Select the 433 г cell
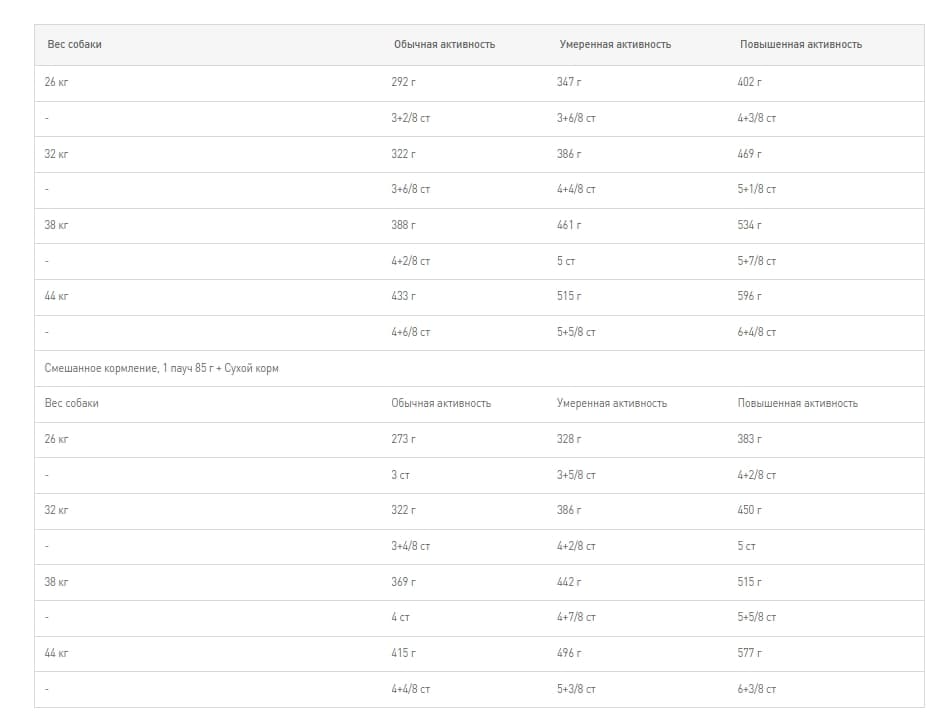This screenshot has width=940, height=718. coord(403,296)
